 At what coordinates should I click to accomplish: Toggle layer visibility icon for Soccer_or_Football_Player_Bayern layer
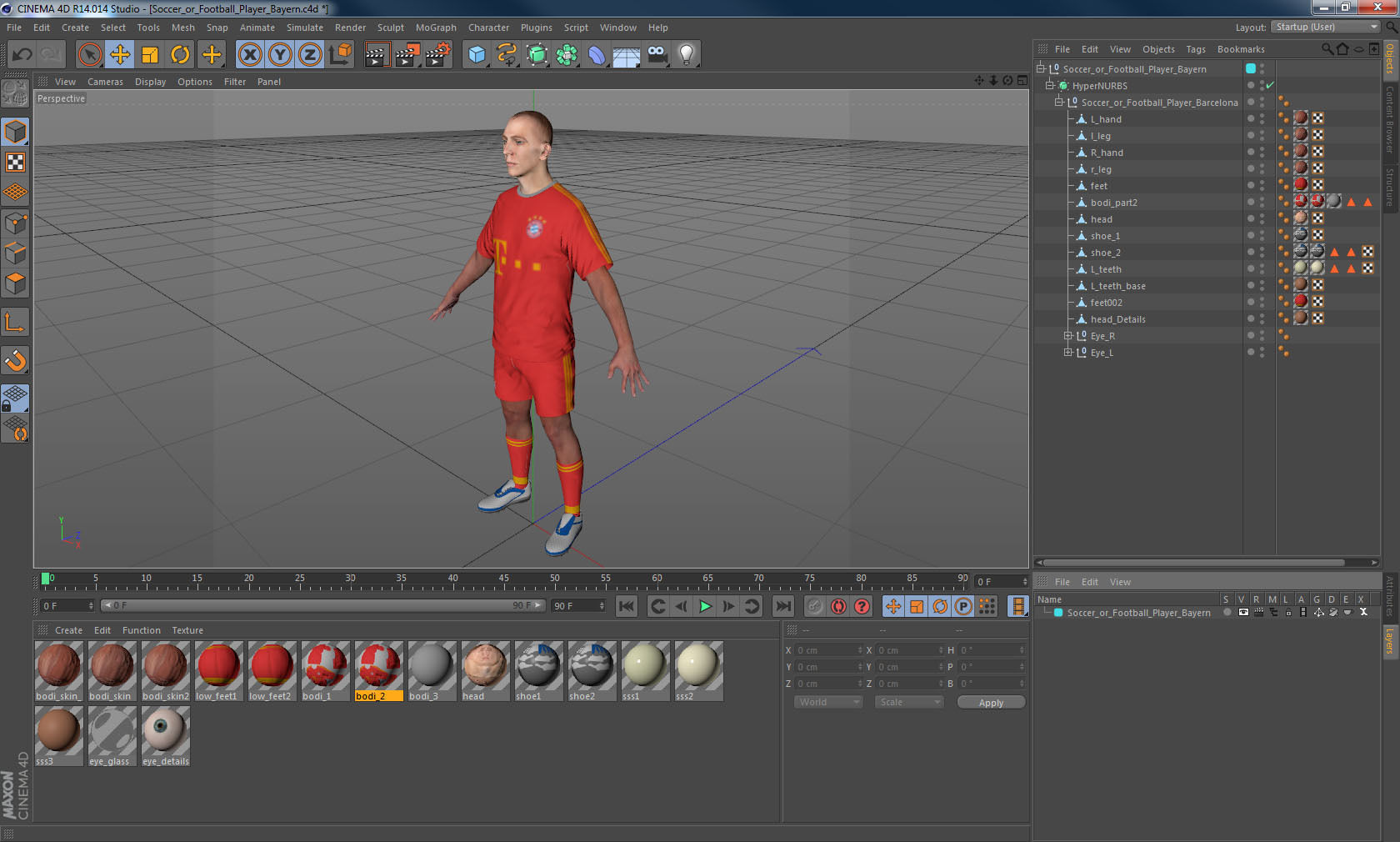pos(1243,612)
